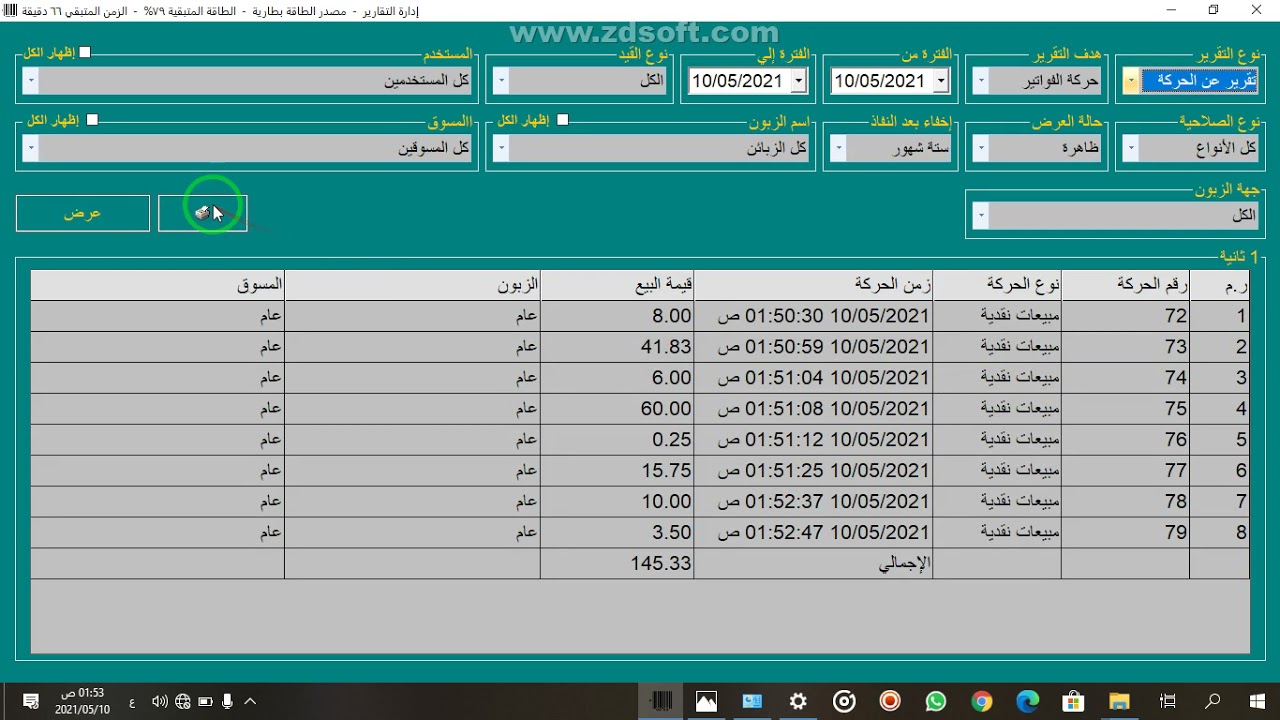Expand the المسوق marketer dropdown
1280x720 pixels.
pos(31,149)
